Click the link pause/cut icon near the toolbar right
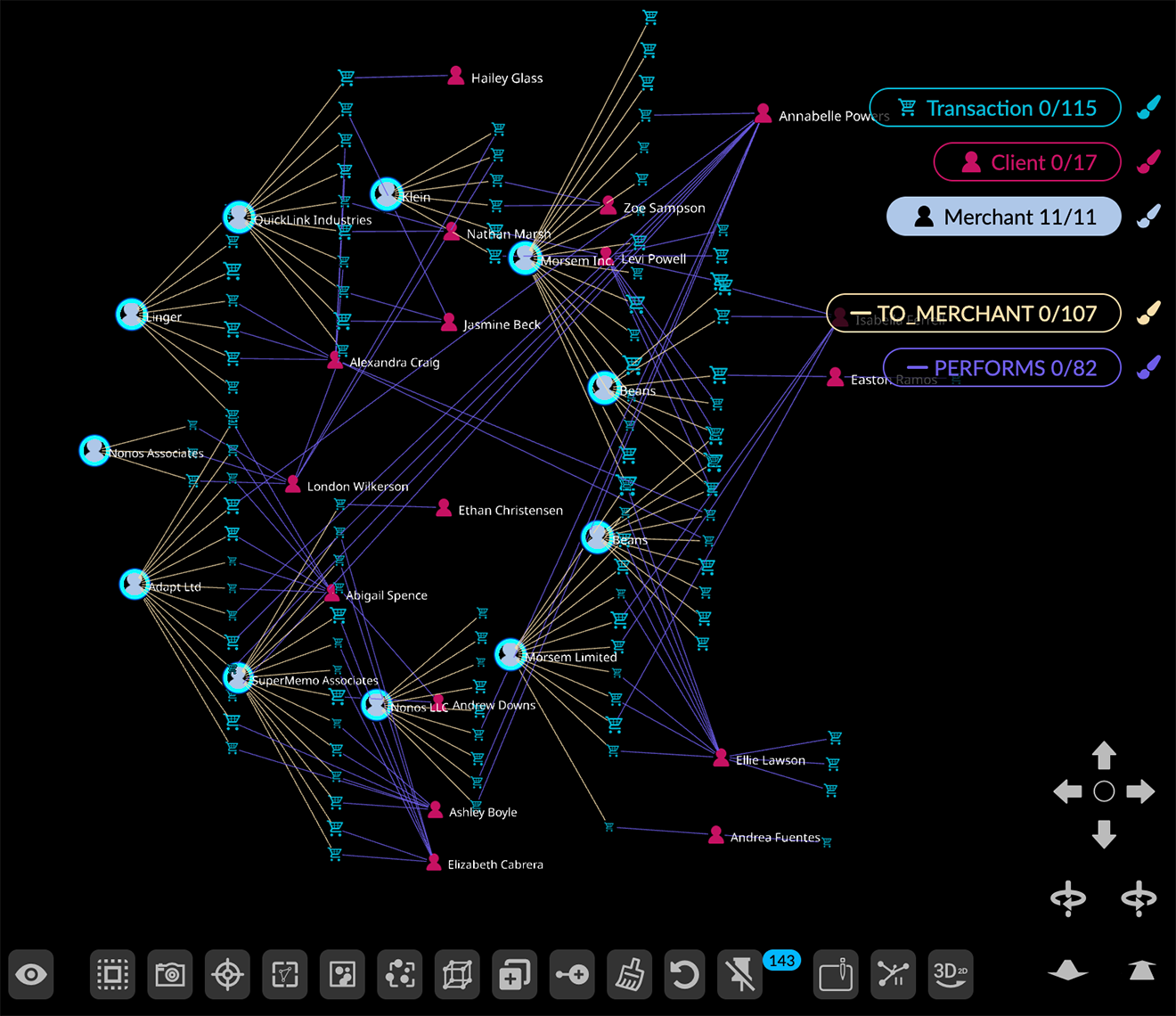 [x=893, y=974]
